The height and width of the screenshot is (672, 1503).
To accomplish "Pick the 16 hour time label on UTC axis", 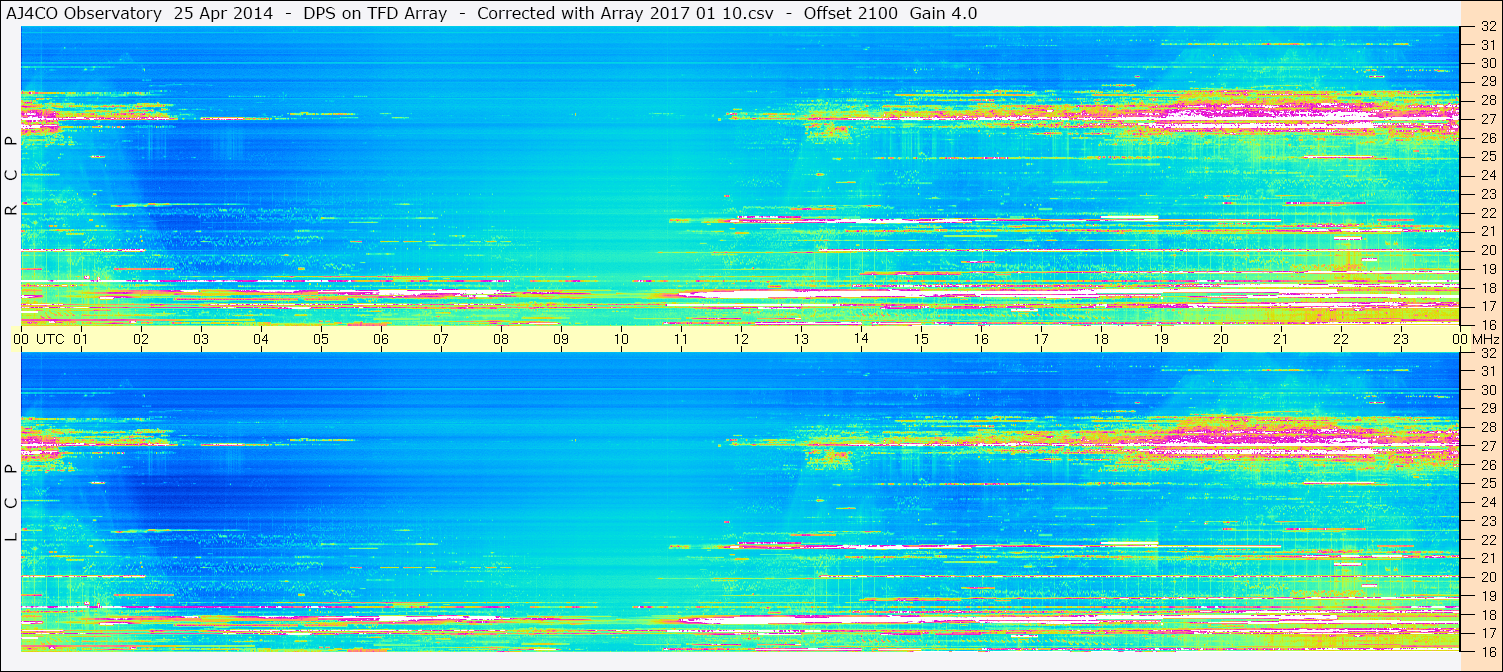I will pos(981,339).
